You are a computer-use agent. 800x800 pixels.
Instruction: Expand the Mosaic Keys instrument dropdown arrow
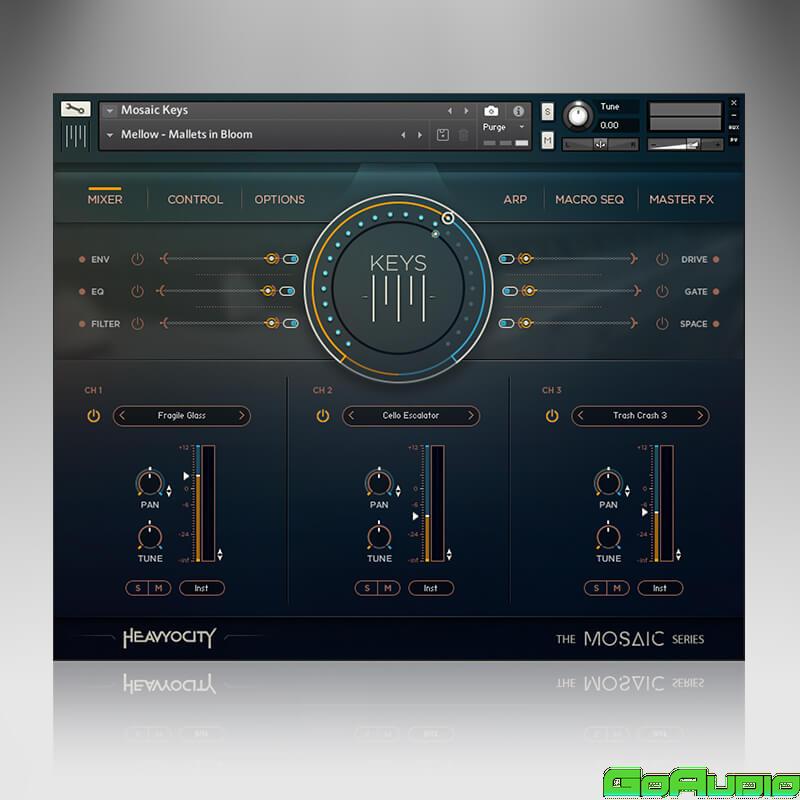click(x=110, y=111)
